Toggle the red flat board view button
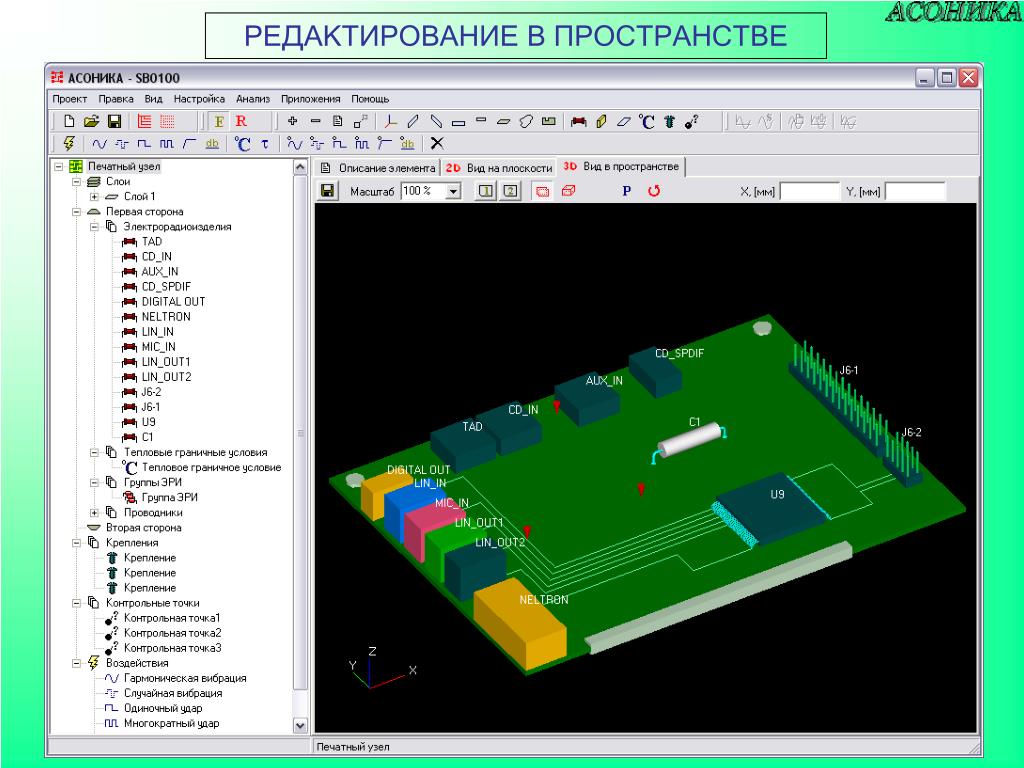The width and height of the screenshot is (1024, 768). click(x=542, y=191)
